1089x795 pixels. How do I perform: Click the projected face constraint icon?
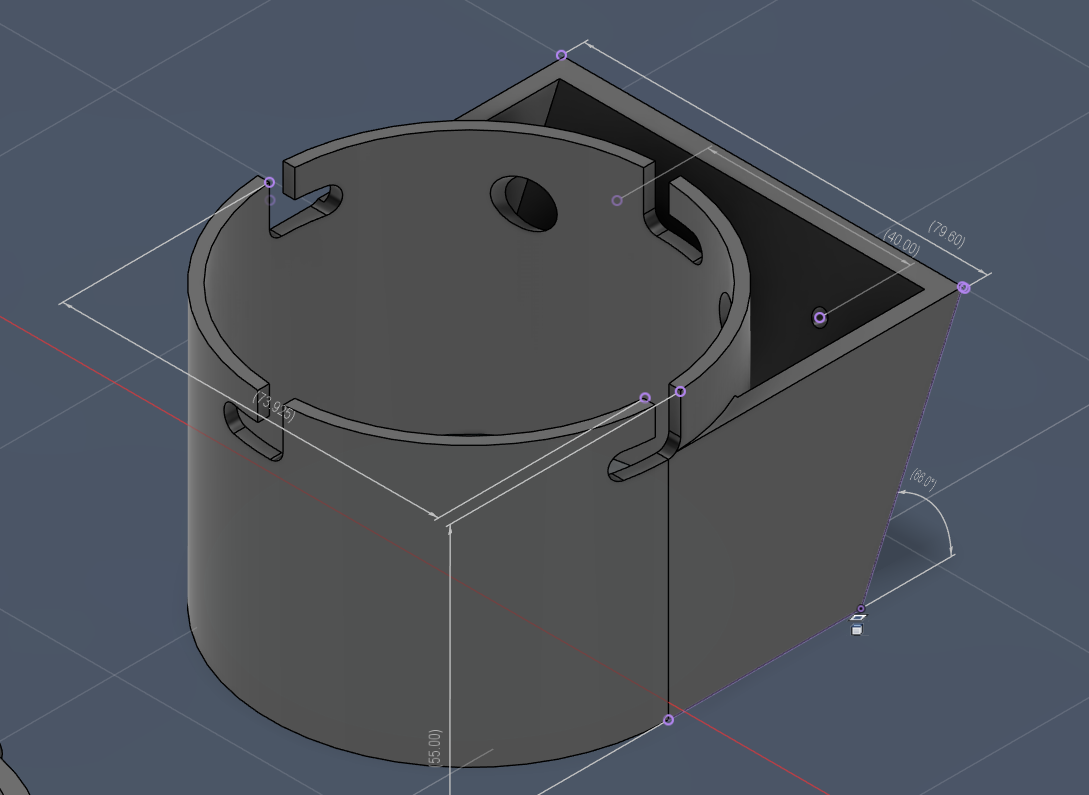(x=859, y=617)
